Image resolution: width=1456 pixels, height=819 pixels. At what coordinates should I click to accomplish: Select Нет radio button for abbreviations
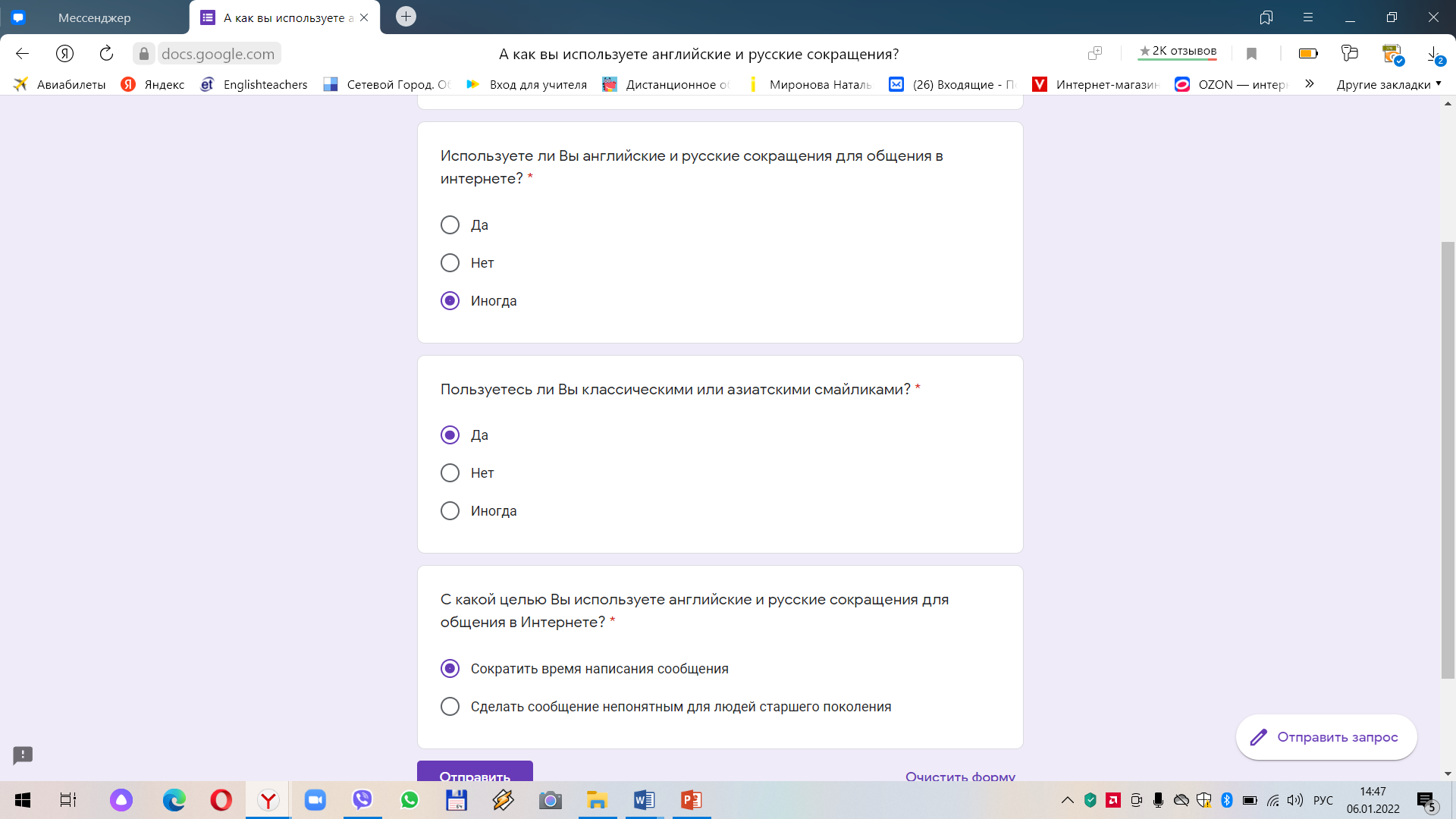(x=449, y=262)
